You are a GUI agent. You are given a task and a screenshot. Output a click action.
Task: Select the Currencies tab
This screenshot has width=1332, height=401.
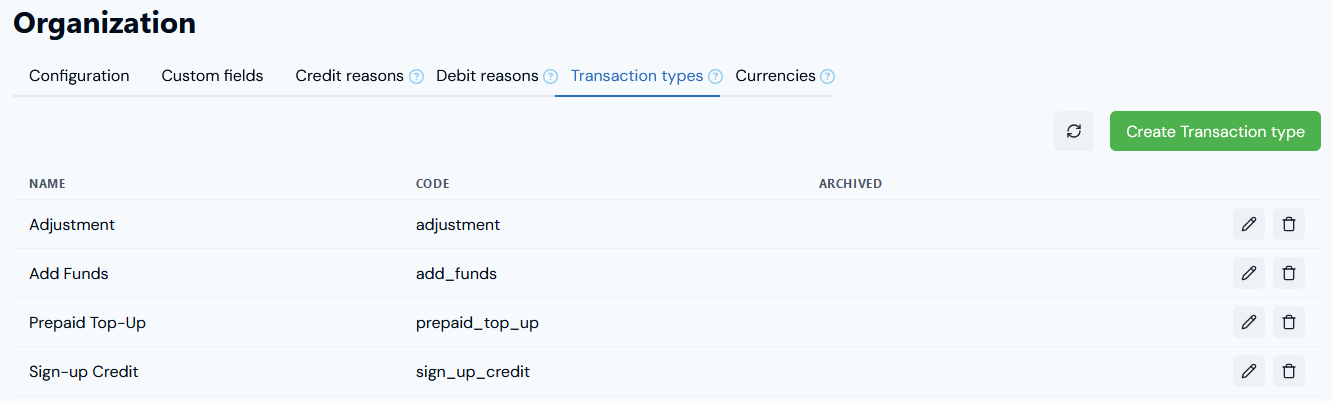pos(775,76)
